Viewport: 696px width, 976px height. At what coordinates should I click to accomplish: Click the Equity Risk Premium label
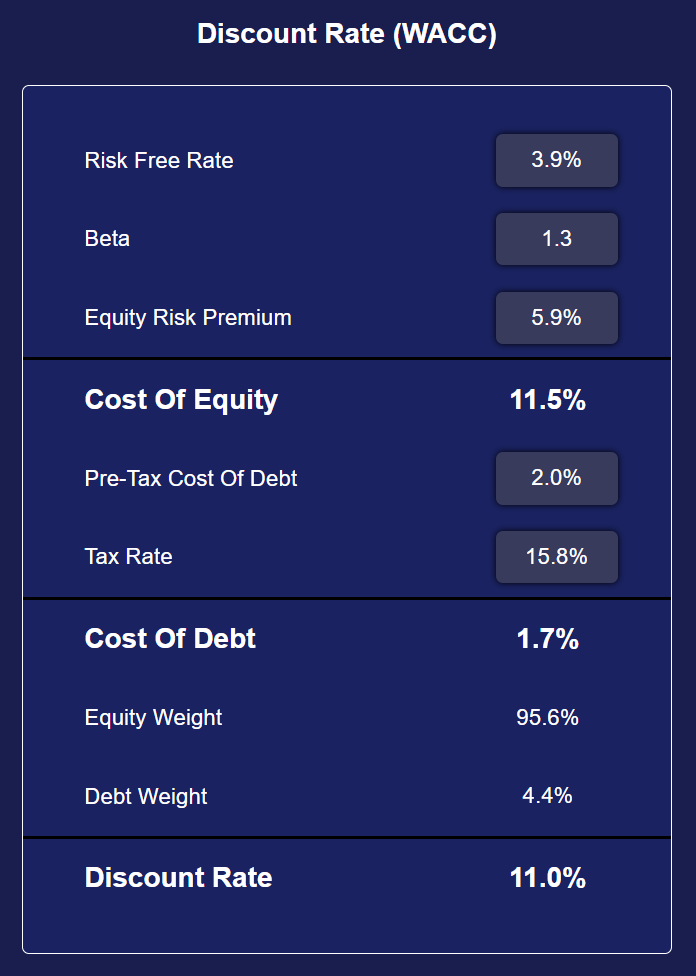coord(188,318)
